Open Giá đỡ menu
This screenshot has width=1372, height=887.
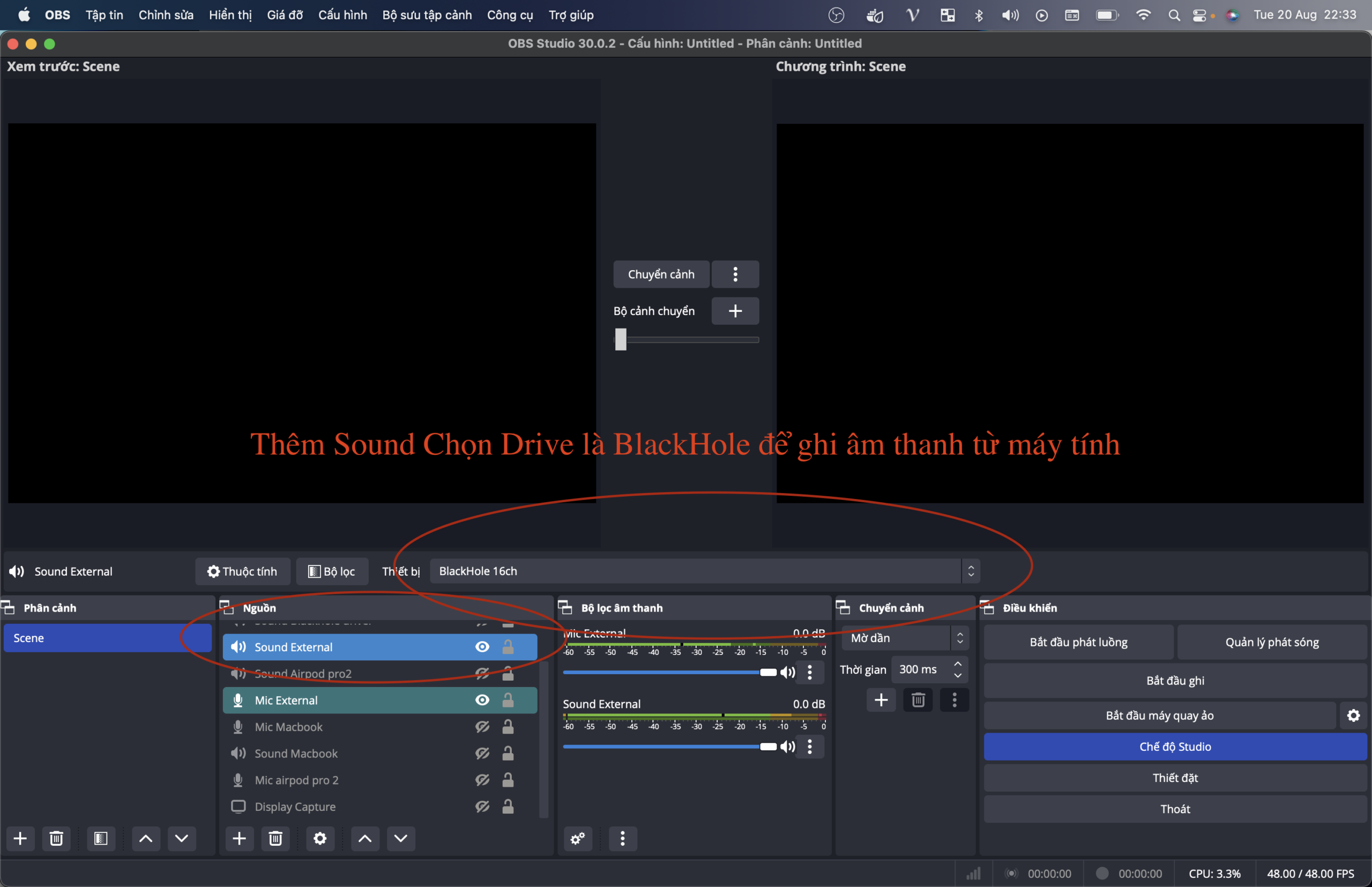click(285, 15)
